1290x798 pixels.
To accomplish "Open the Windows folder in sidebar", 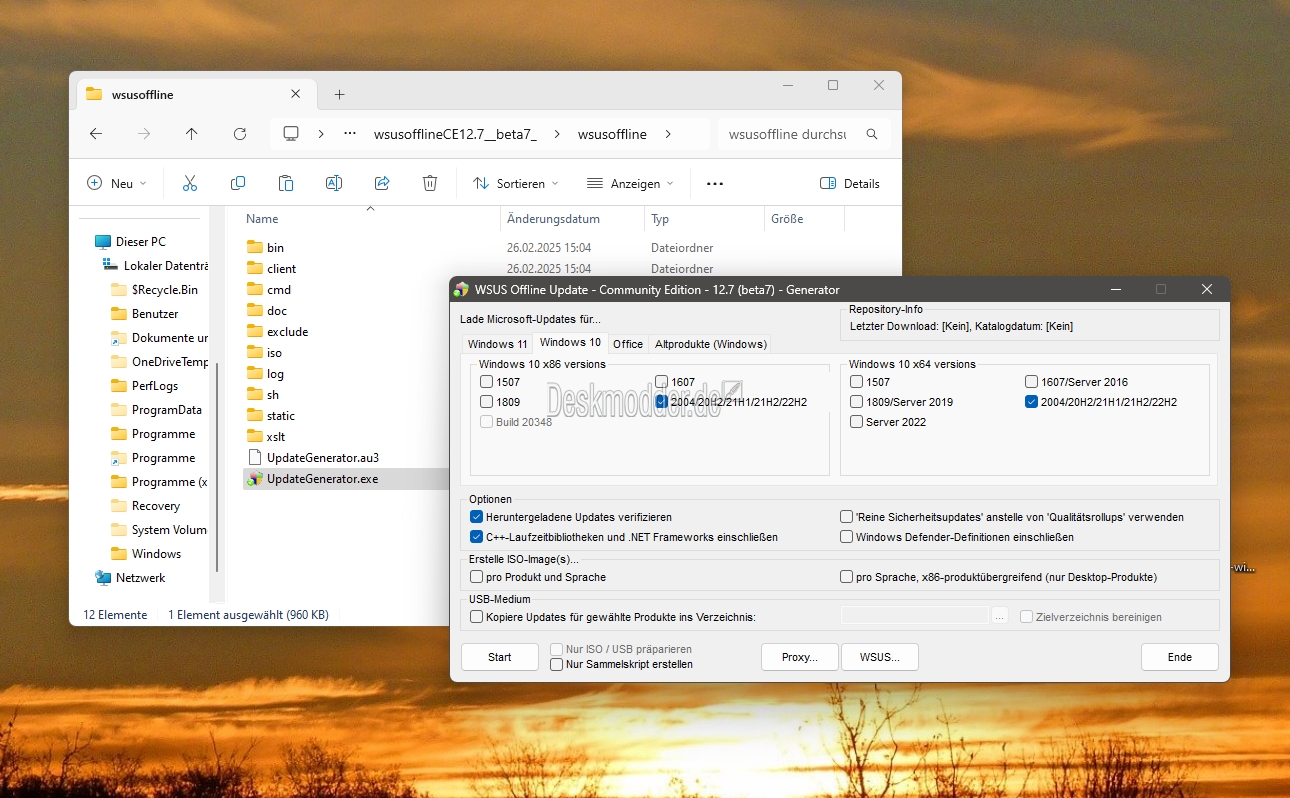I will (156, 553).
